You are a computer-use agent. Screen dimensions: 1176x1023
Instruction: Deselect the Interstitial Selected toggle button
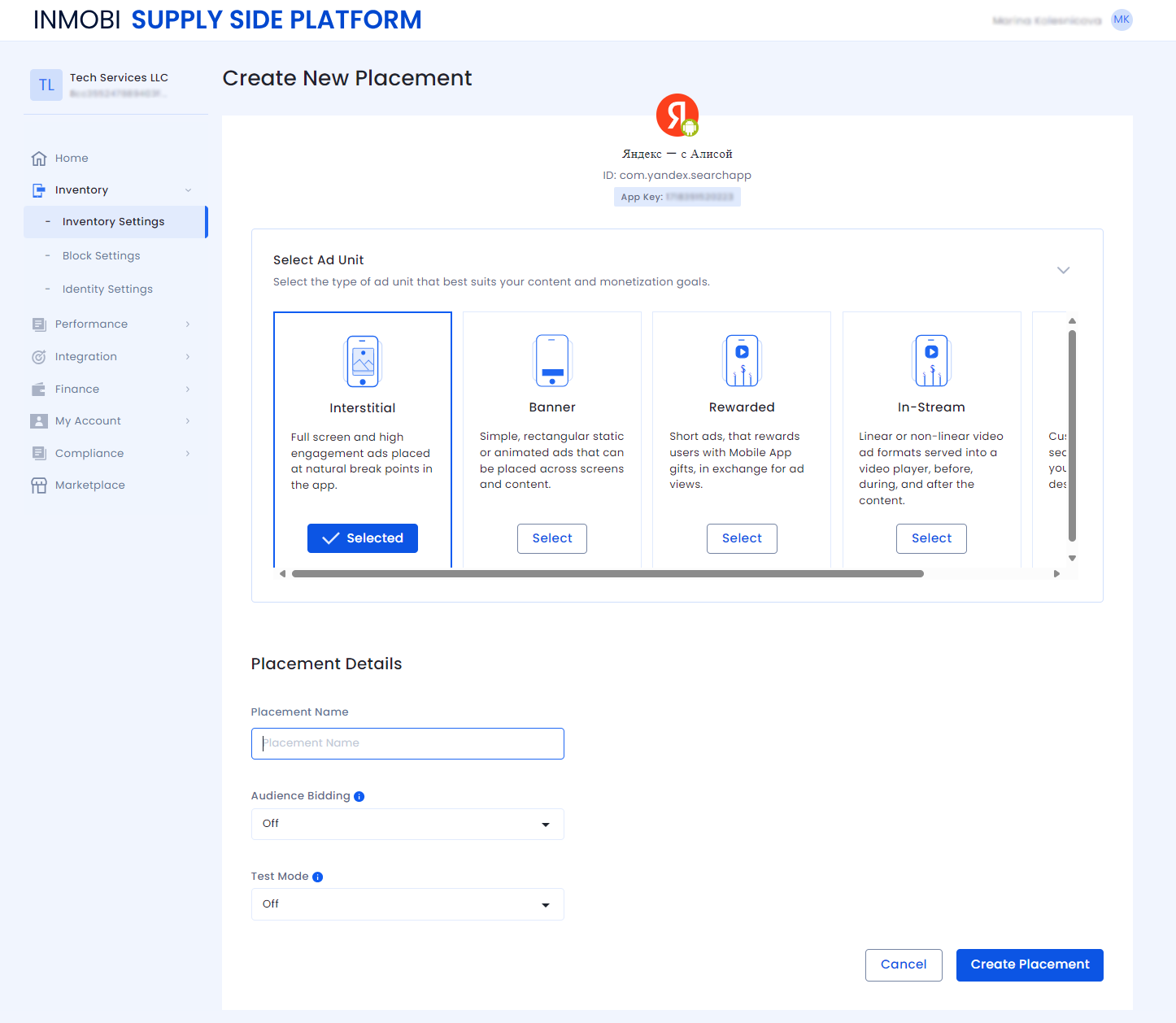[363, 538]
